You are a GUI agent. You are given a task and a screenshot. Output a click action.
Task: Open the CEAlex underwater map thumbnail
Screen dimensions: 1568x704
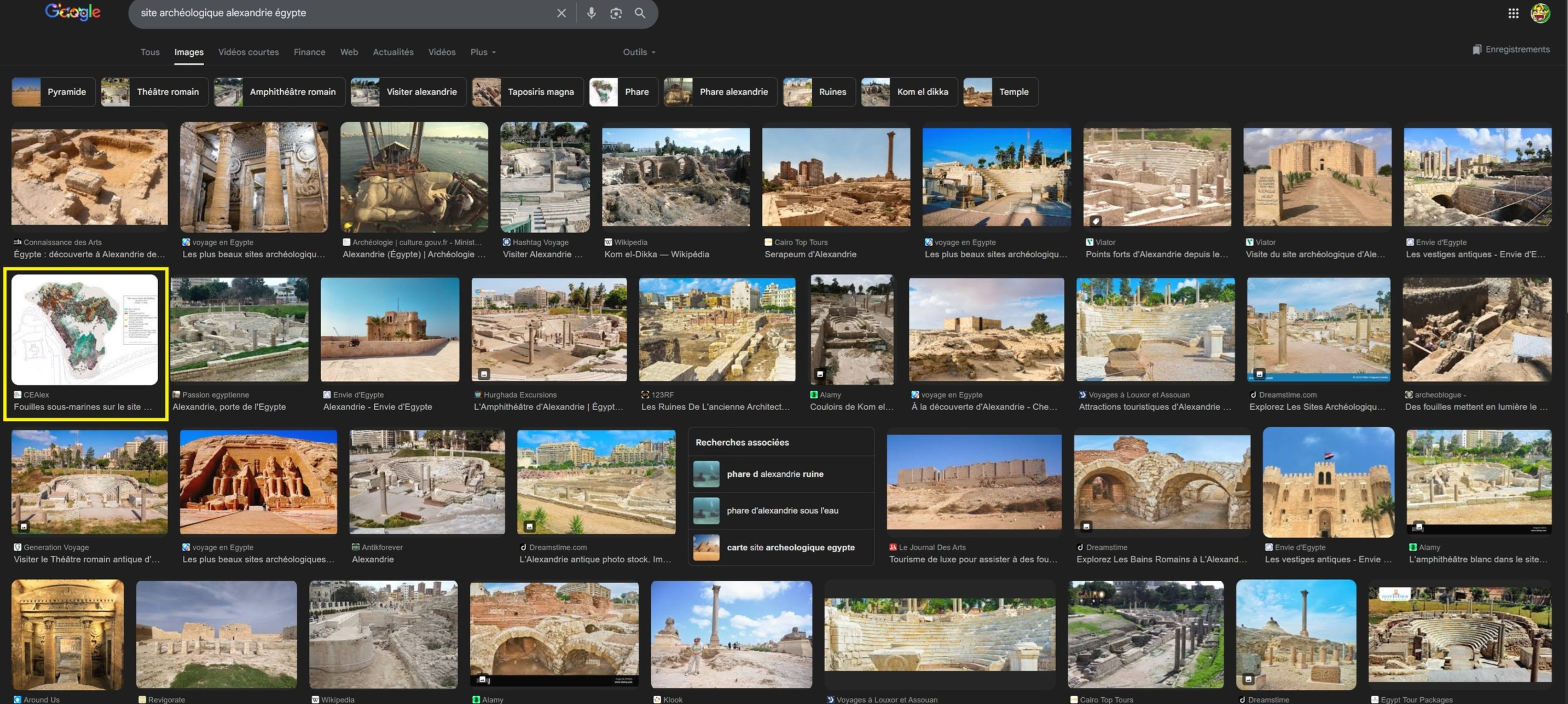85,329
